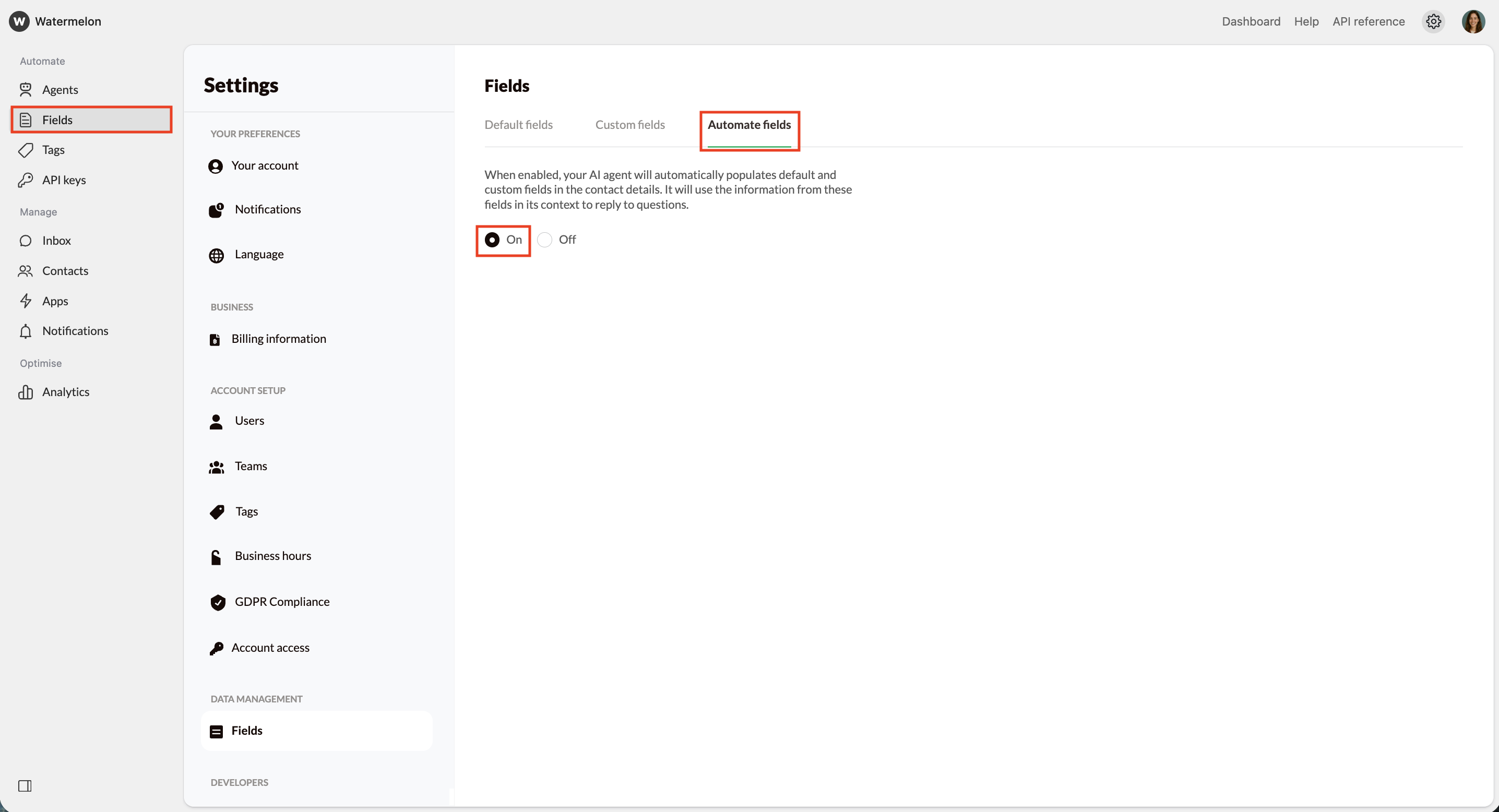Open Account access via the key icon
Viewport: 1499px width, 812px height.
tap(217, 648)
